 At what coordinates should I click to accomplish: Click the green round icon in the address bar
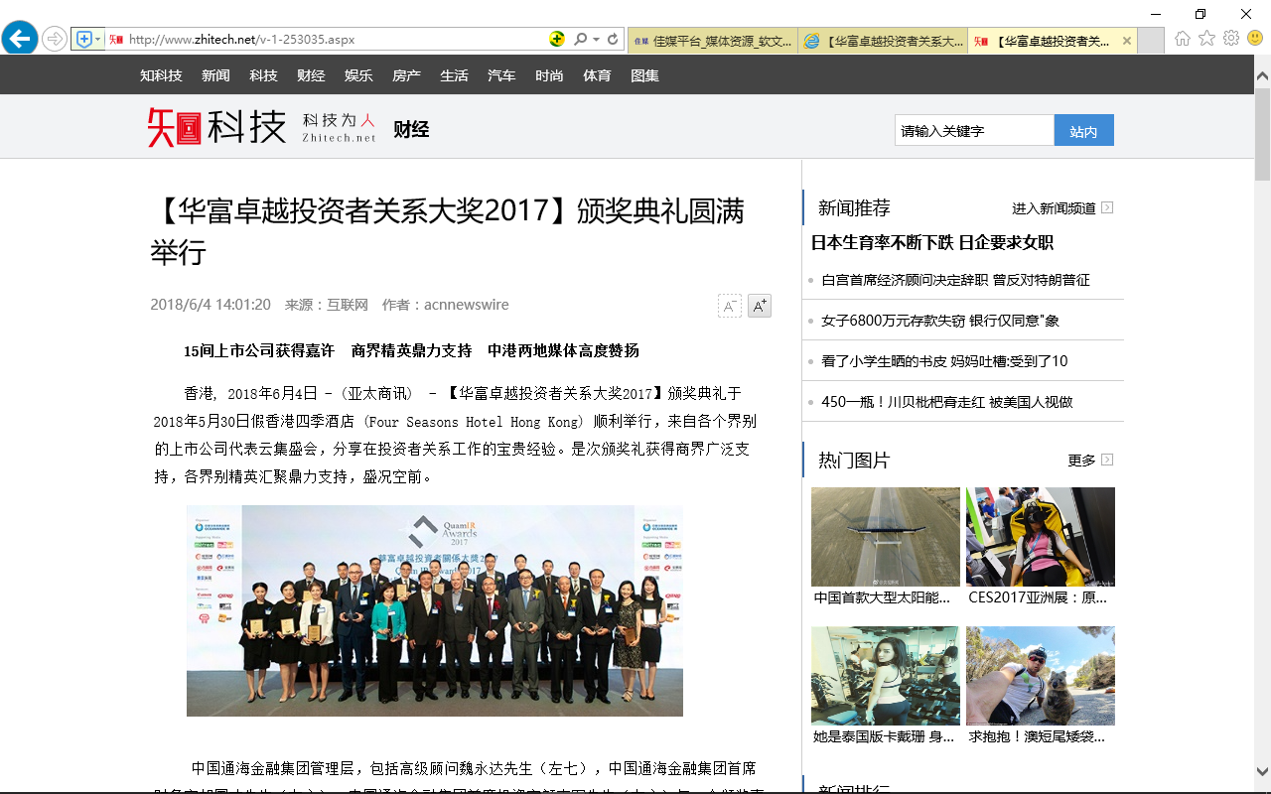click(x=557, y=39)
